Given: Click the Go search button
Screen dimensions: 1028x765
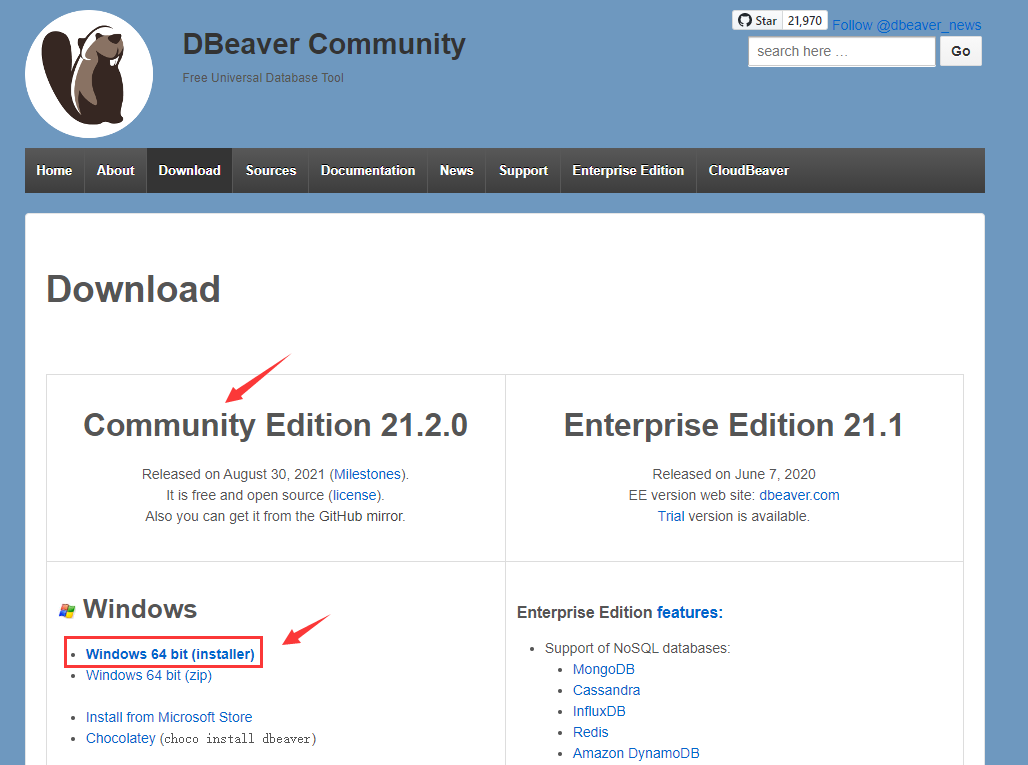Looking at the screenshot, I should click(x=960, y=51).
